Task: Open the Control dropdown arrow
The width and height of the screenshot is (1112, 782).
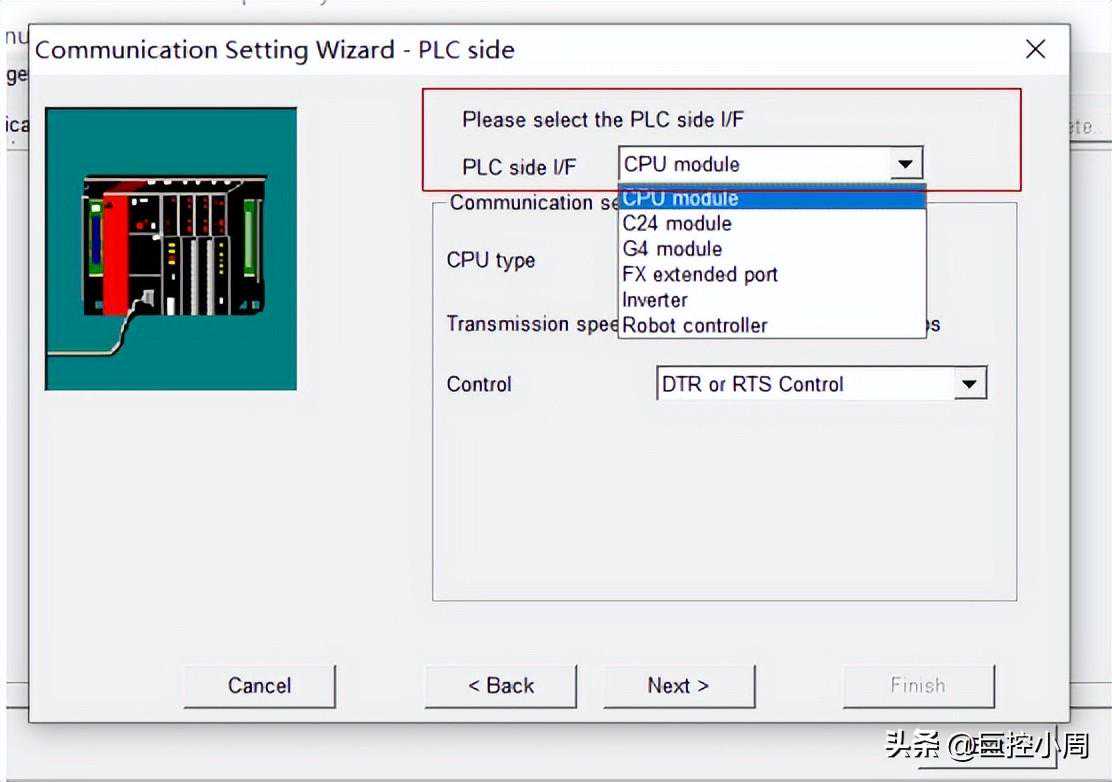Action: 969,384
